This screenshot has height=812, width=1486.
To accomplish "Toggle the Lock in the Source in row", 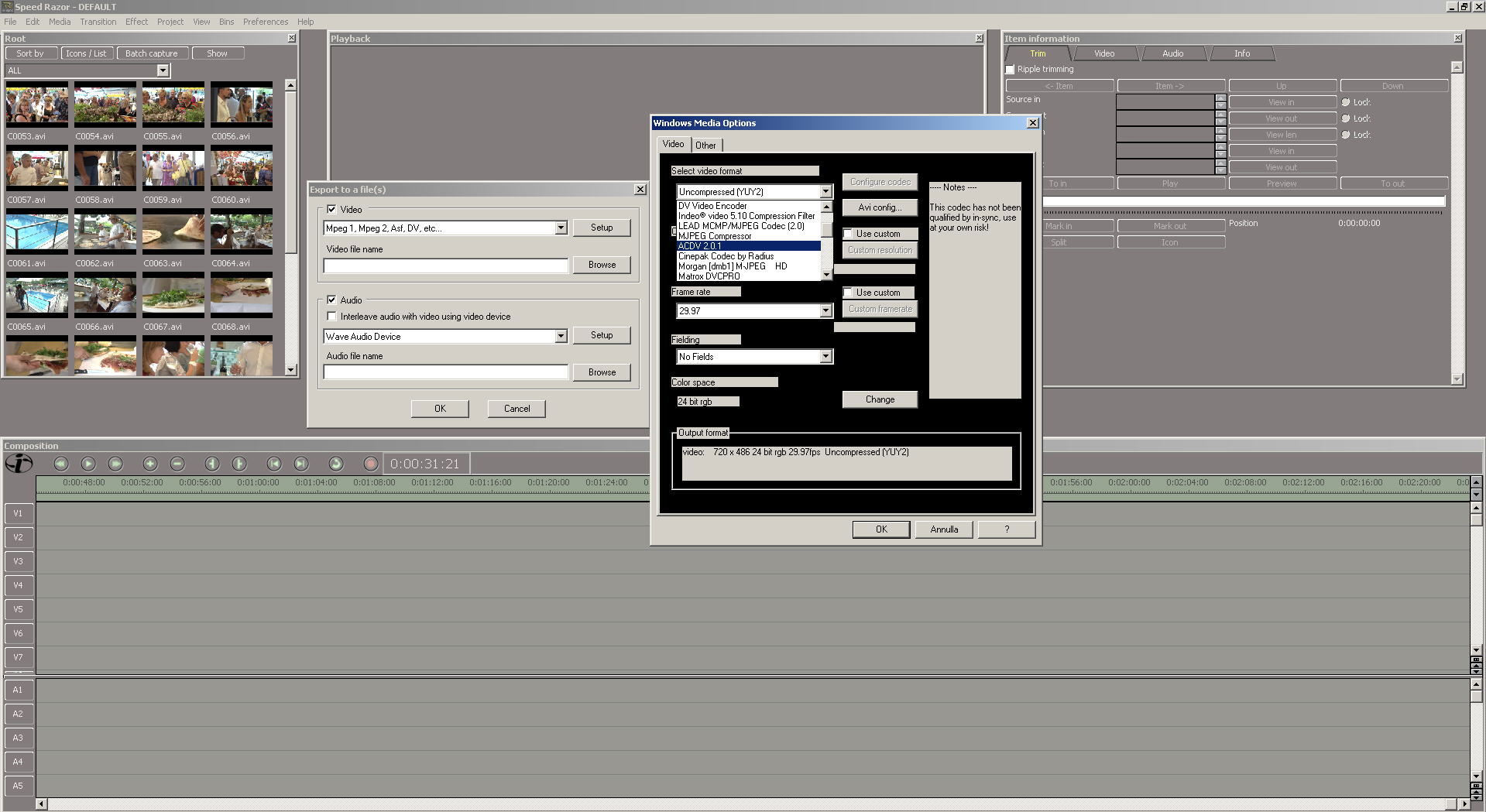I will point(1346,102).
